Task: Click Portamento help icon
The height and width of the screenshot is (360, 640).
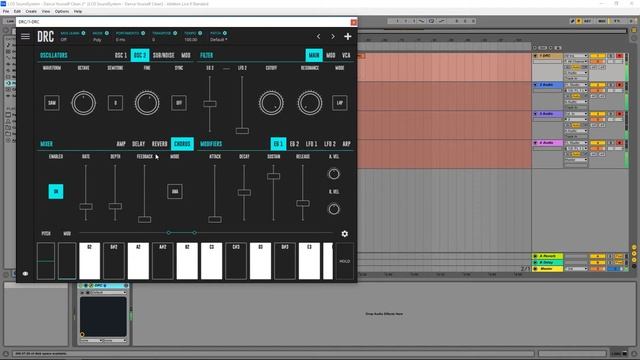Action: click(143, 33)
